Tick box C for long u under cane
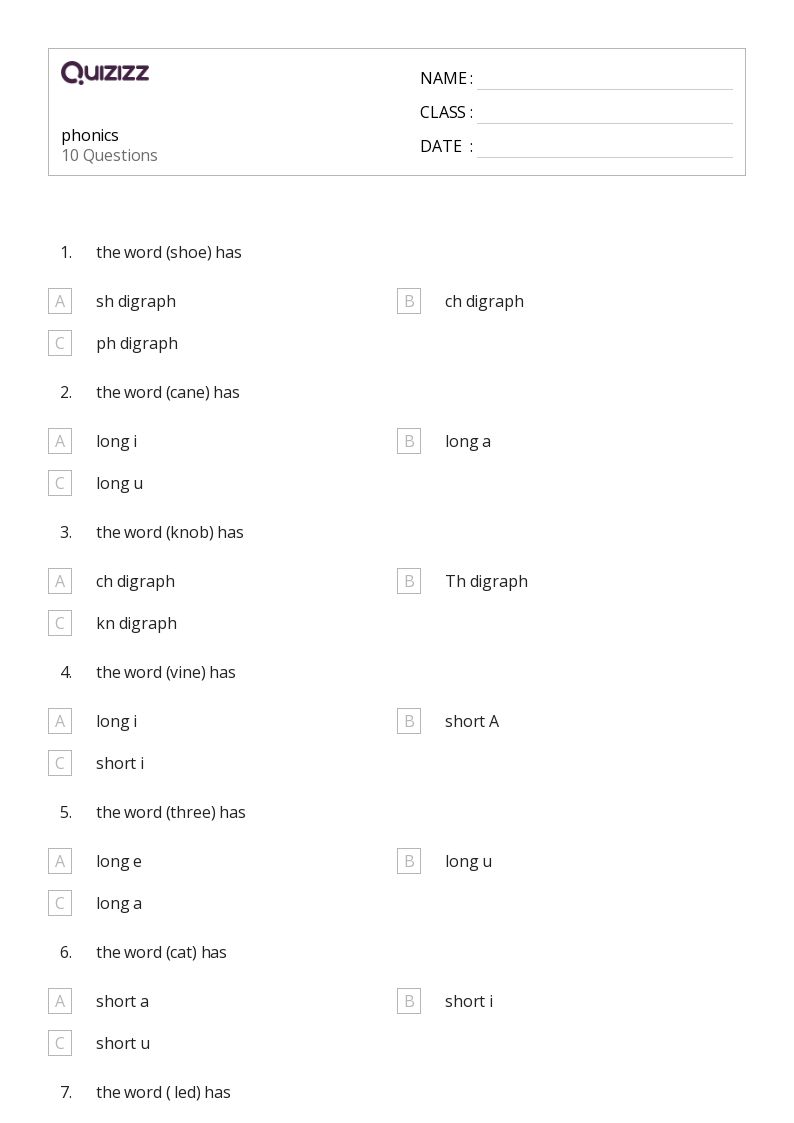The height and width of the screenshot is (1123, 794). (60, 483)
